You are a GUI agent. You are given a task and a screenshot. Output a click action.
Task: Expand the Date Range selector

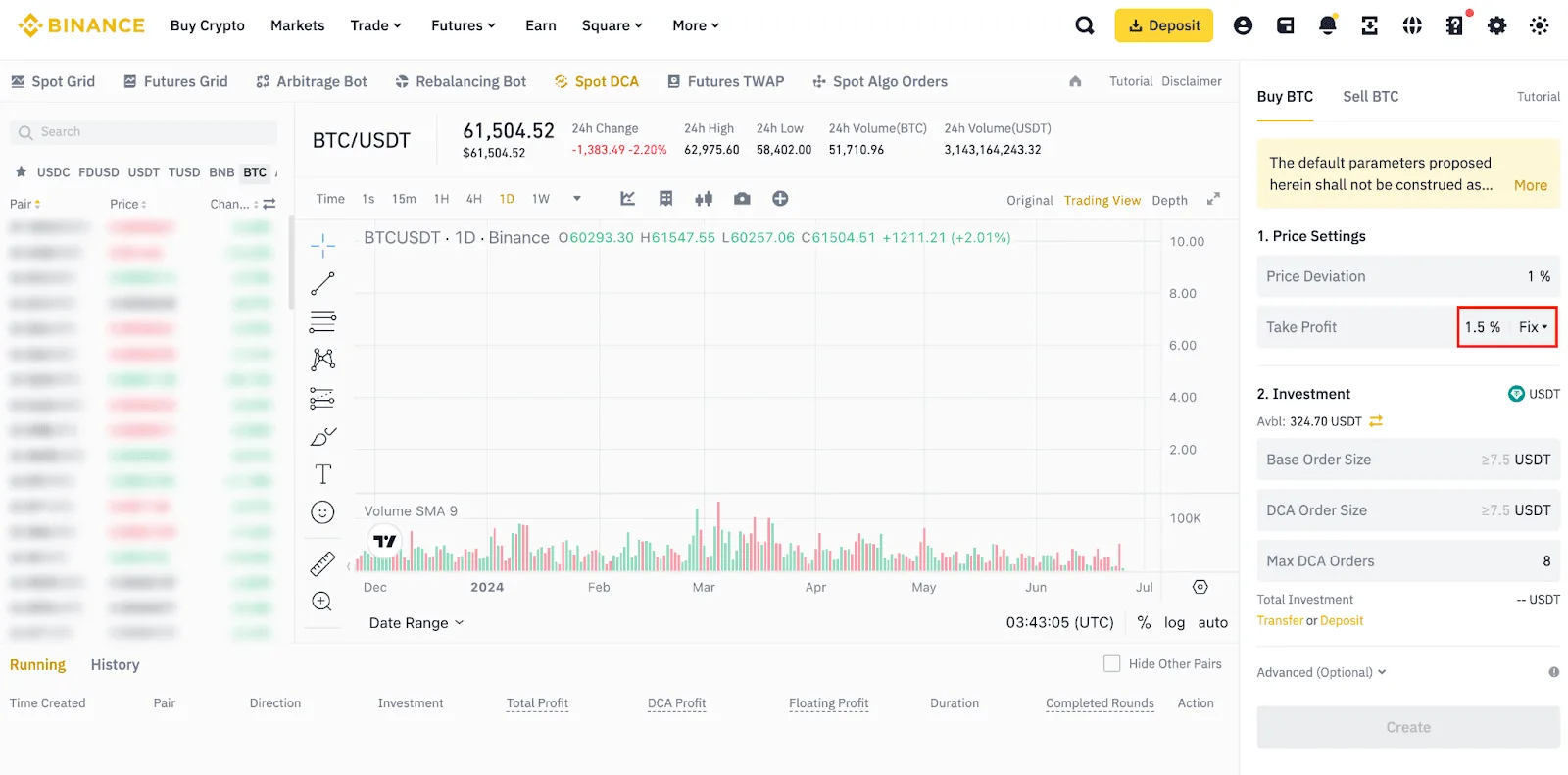[416, 623]
